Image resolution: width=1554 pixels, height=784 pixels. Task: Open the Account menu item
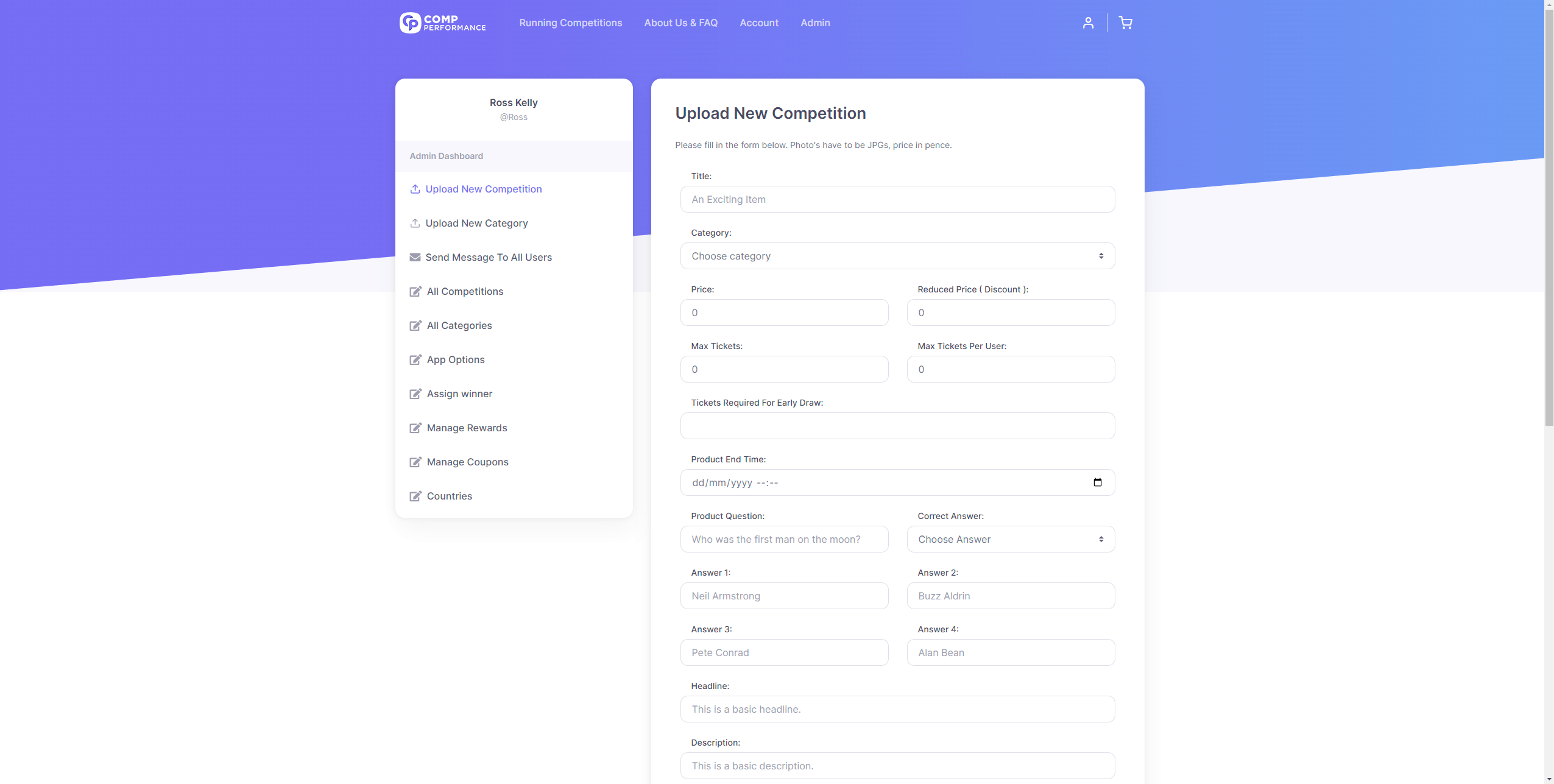pyautogui.click(x=758, y=23)
